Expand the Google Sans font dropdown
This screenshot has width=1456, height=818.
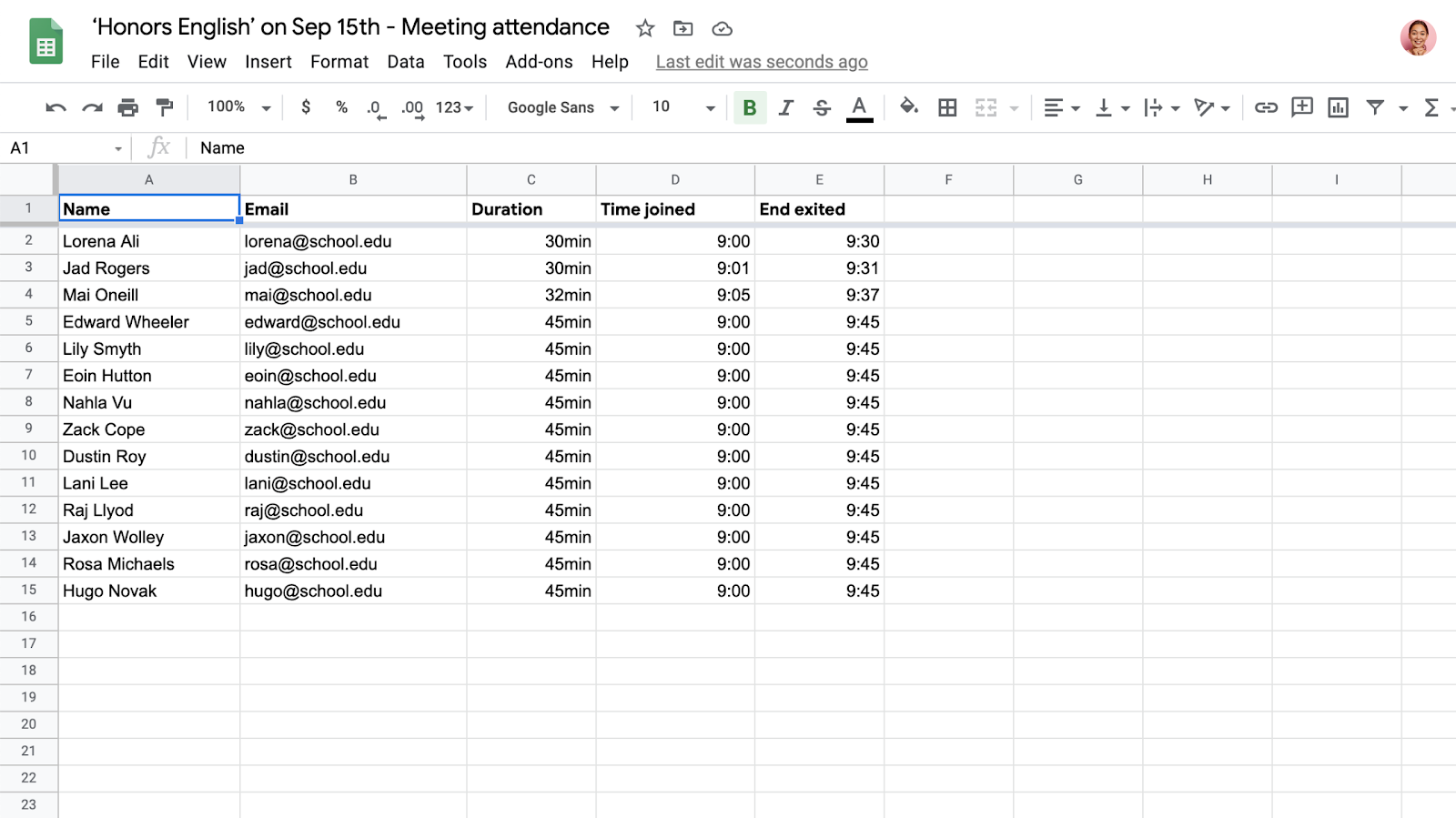562,107
